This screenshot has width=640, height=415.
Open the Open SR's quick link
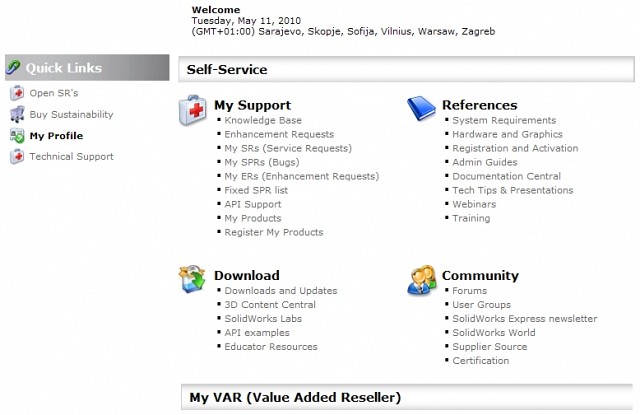53,93
